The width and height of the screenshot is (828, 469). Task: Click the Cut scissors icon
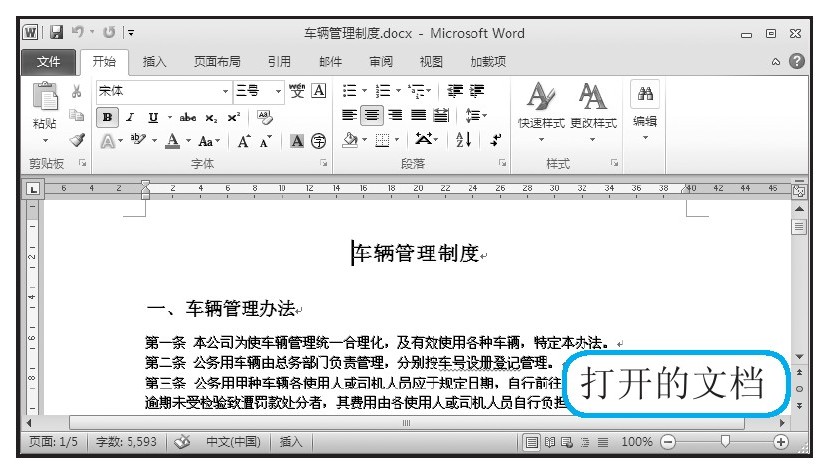tap(77, 91)
